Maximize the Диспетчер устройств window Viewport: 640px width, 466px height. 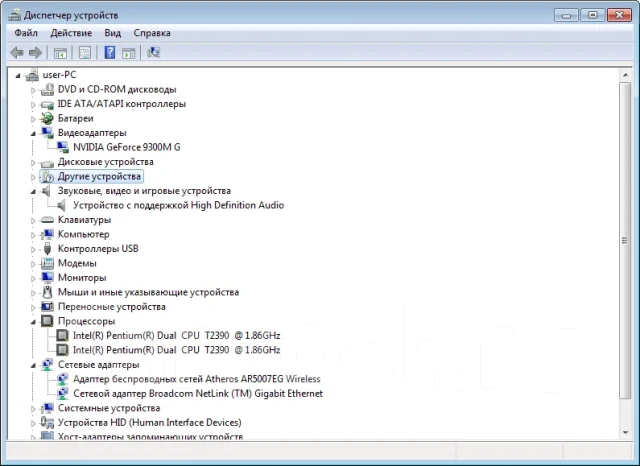click(593, 16)
